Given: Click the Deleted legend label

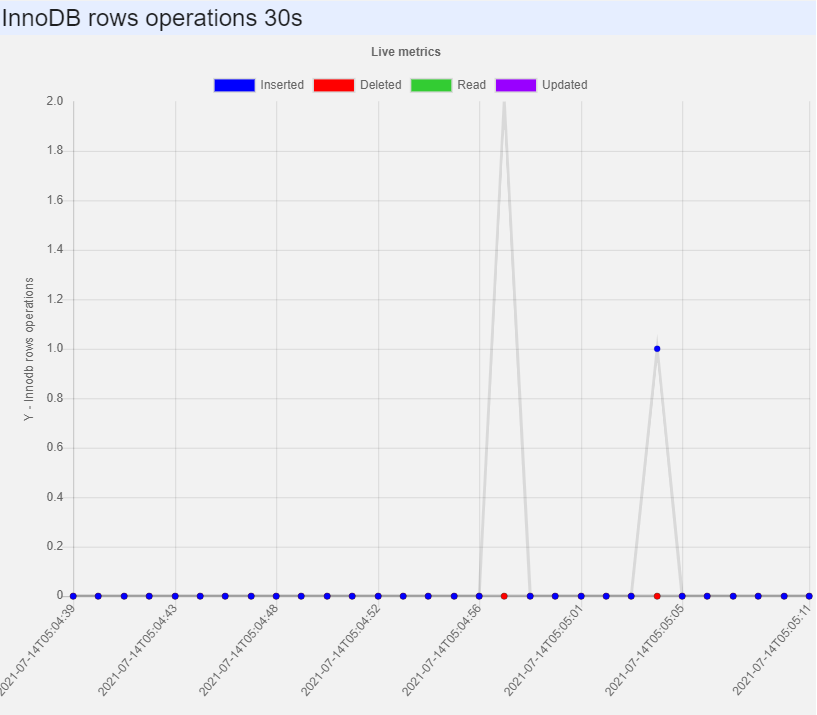Looking at the screenshot, I should (x=380, y=85).
